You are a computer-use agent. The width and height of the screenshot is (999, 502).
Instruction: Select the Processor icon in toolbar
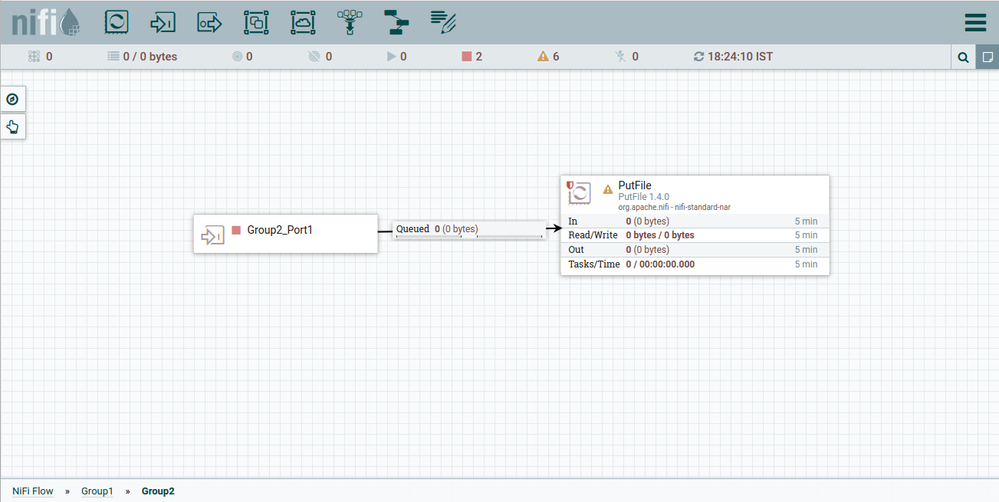click(x=117, y=21)
